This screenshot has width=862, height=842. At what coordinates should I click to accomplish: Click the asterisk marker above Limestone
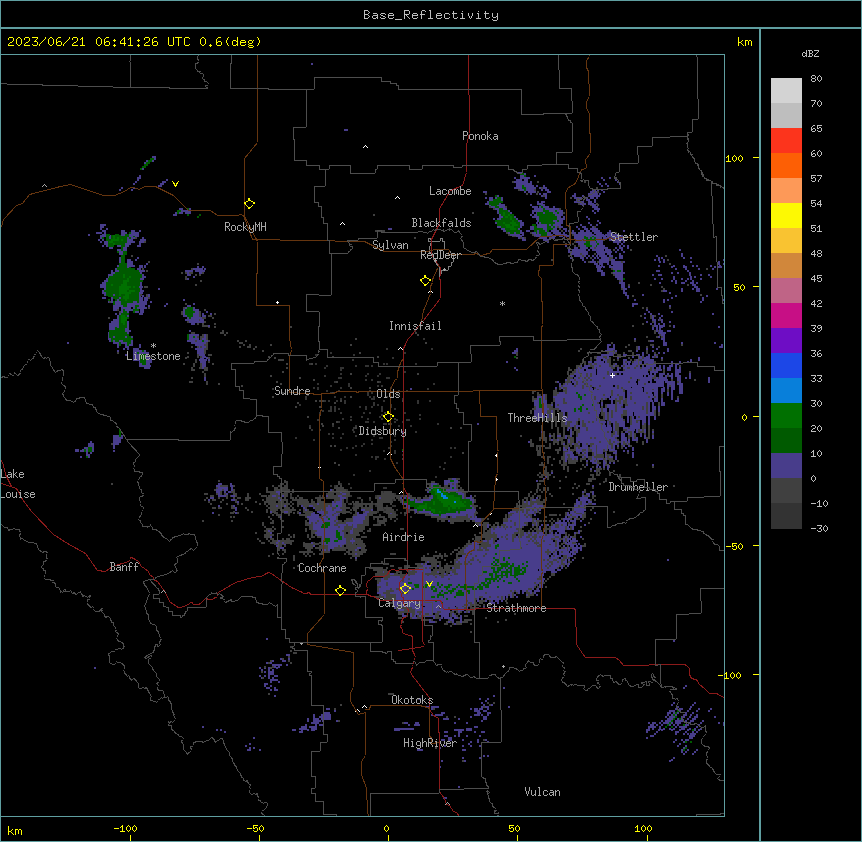coord(153,346)
